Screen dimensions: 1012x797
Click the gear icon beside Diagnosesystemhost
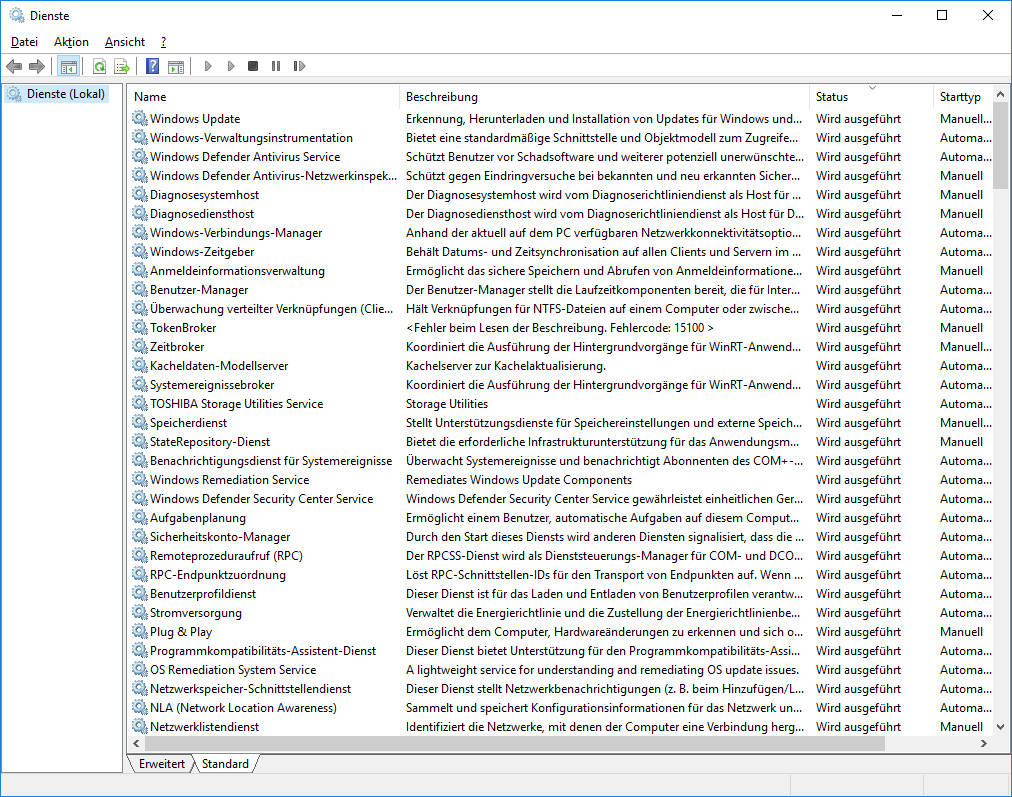139,194
